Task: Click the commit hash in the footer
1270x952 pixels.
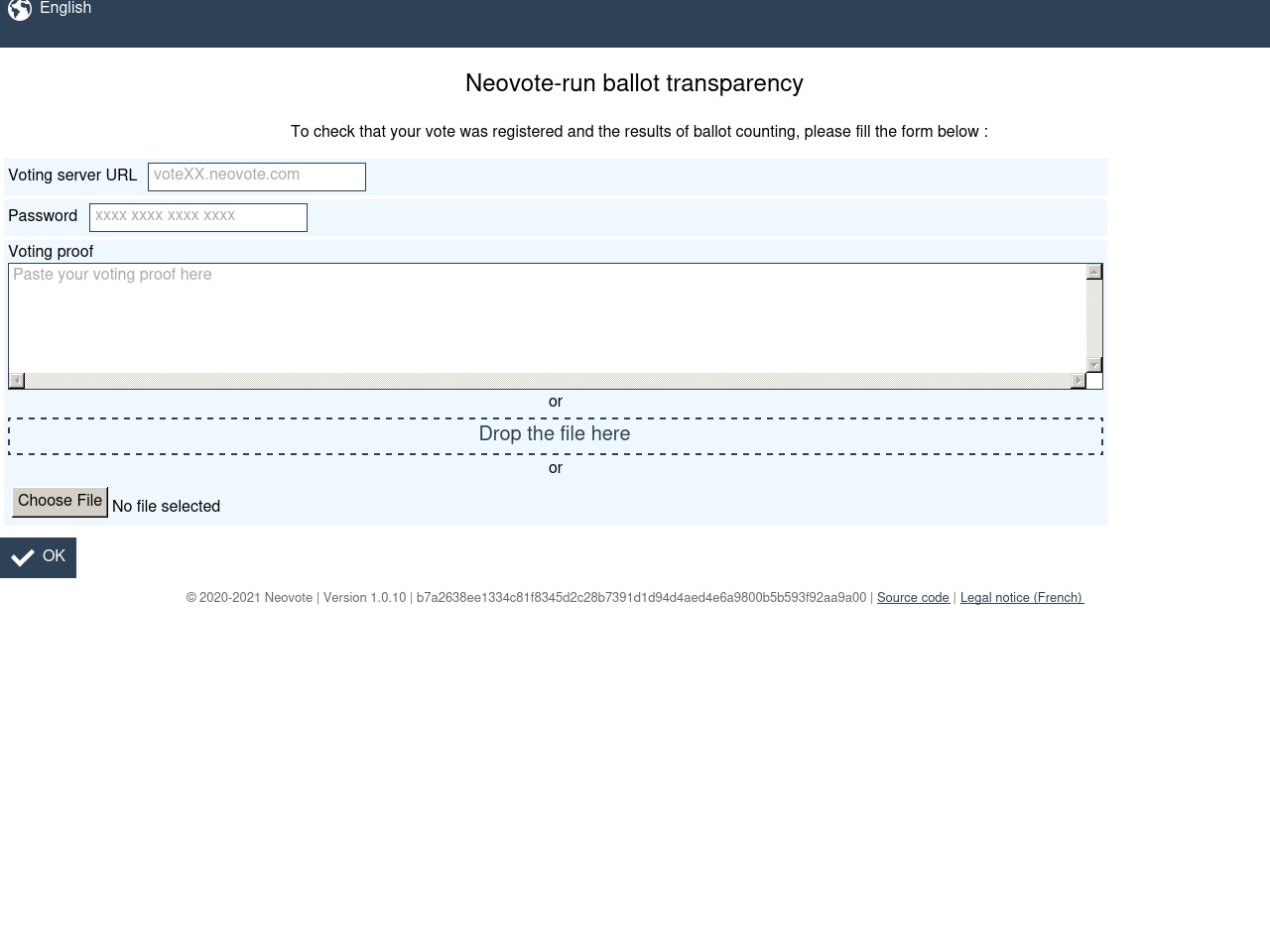Action: coord(641,598)
